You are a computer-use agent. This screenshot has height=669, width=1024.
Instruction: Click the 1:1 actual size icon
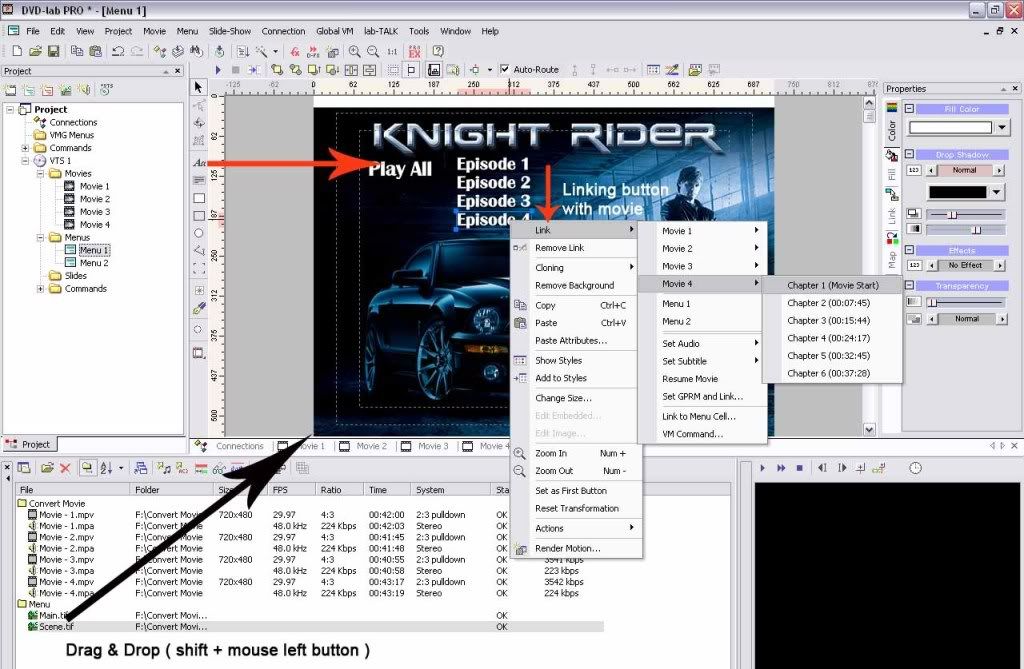(392, 51)
